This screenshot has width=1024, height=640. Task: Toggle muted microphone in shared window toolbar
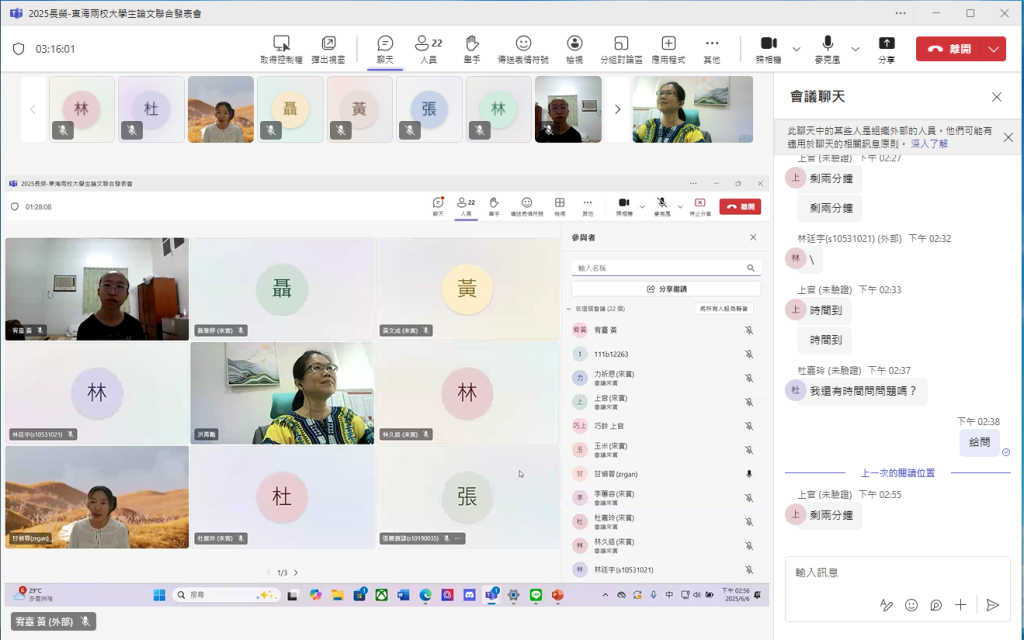coord(662,206)
